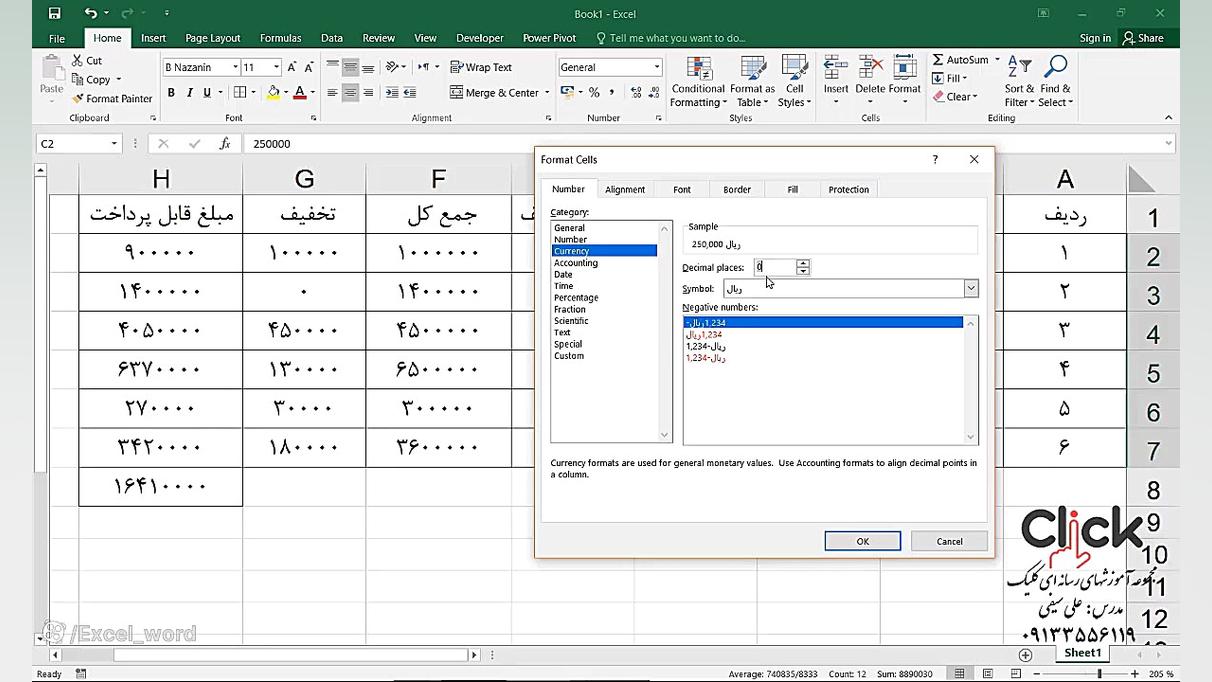
Task: Select Percentage in Category list
Action: 576,297
